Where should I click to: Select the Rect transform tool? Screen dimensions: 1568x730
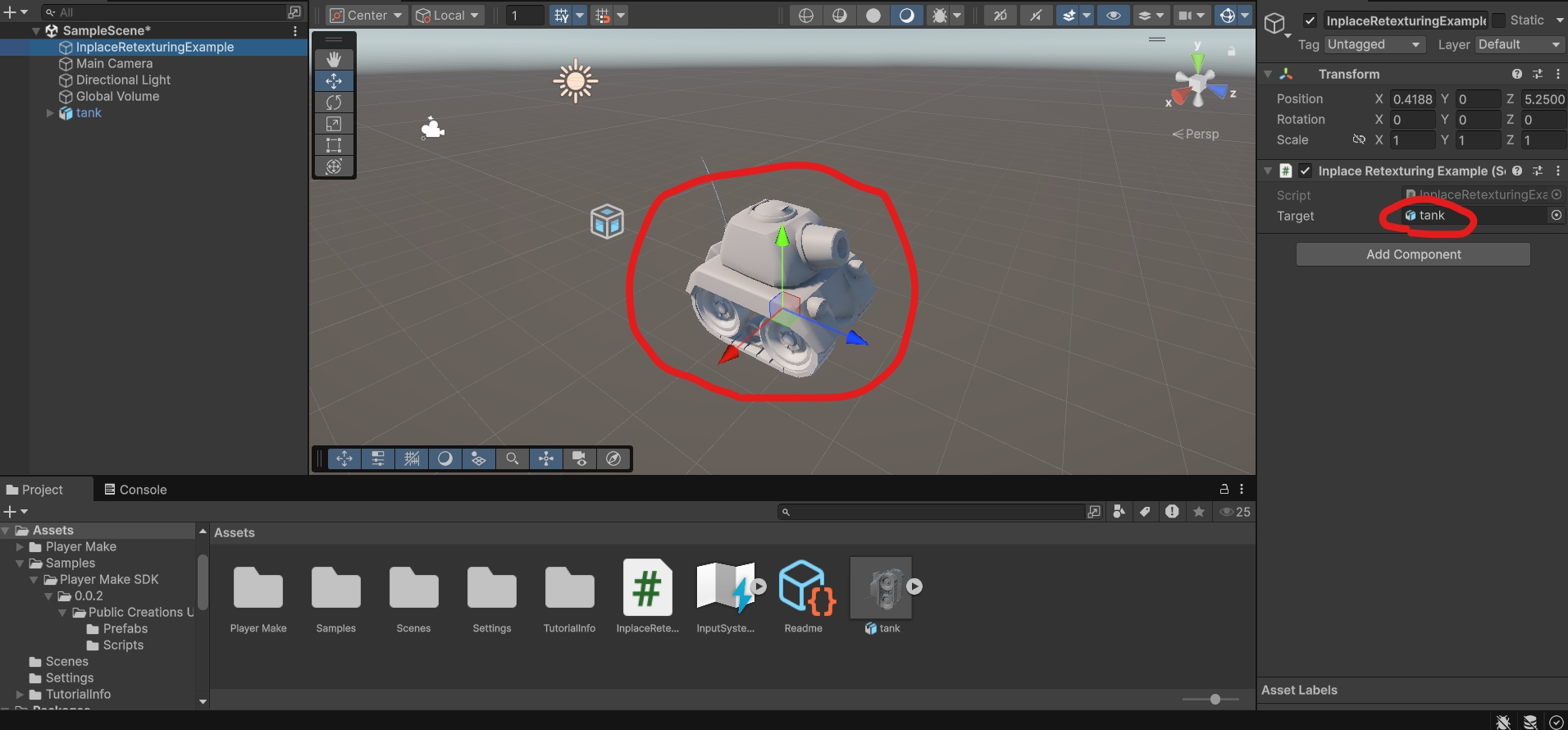pos(334,145)
